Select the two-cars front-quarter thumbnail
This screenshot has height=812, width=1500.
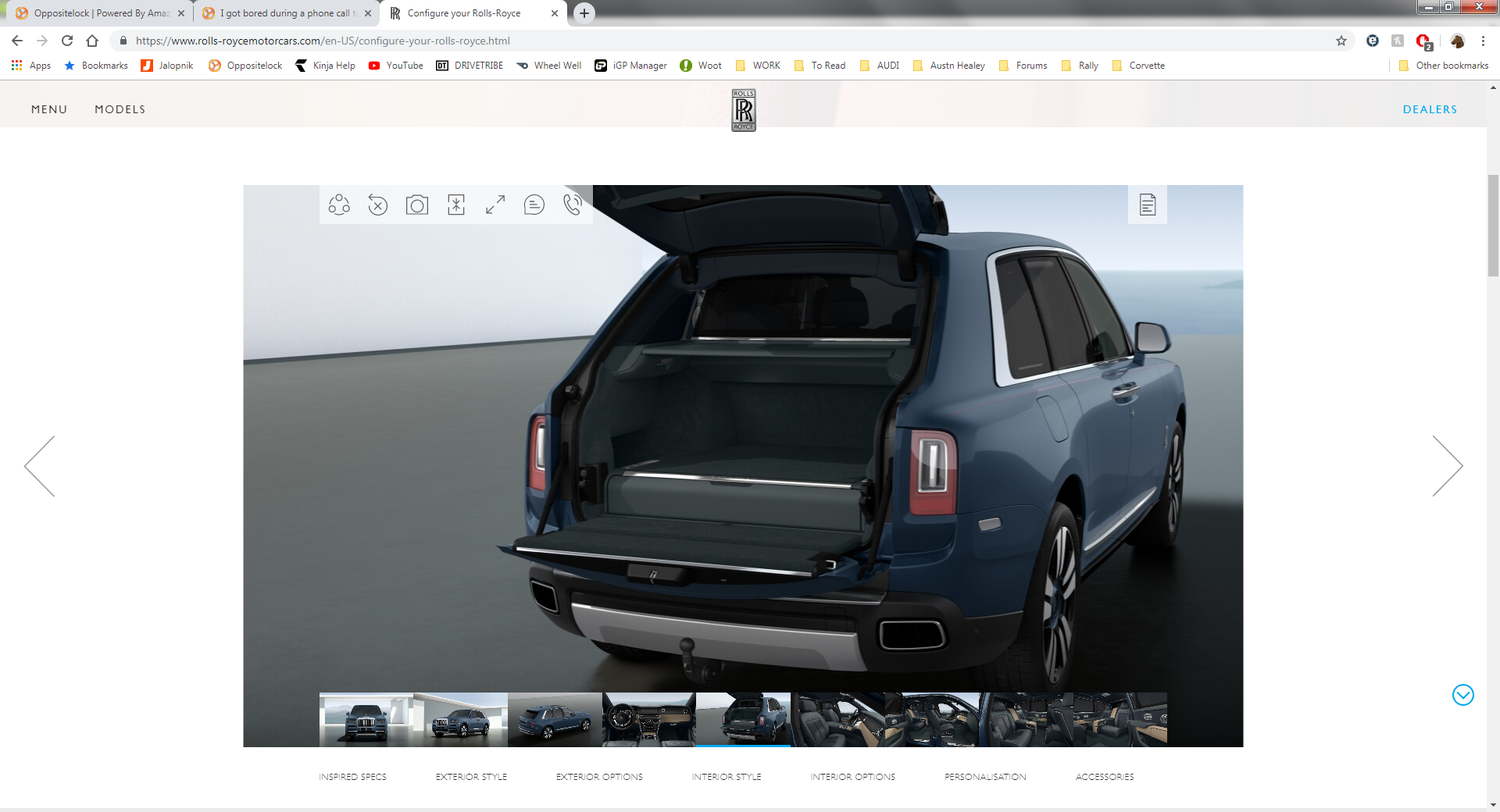pyautogui.click(x=461, y=719)
